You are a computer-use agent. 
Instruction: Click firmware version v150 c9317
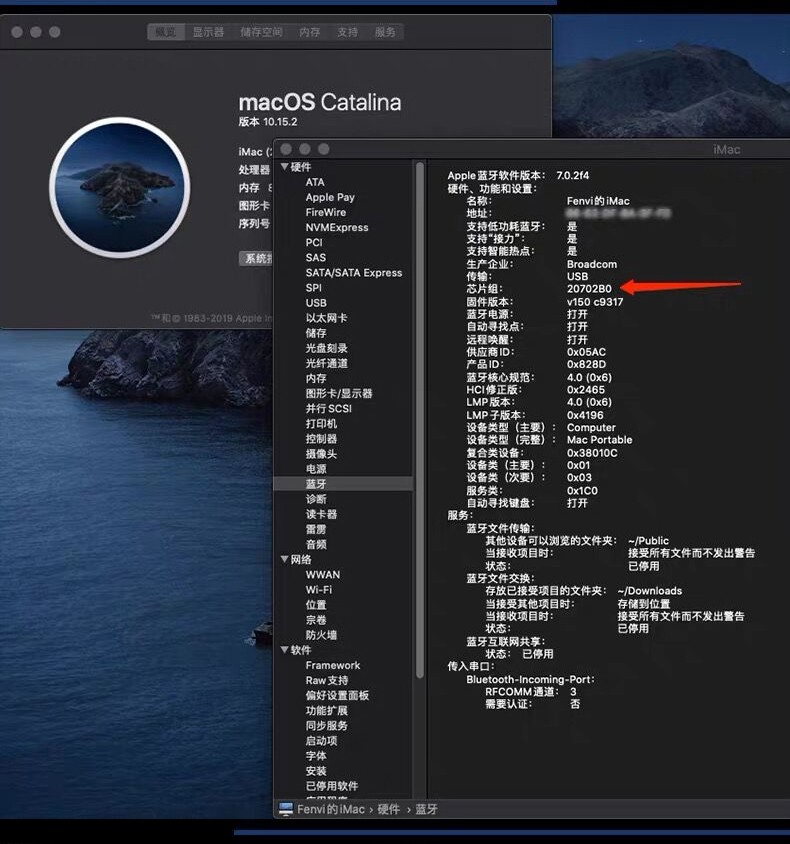(595, 301)
